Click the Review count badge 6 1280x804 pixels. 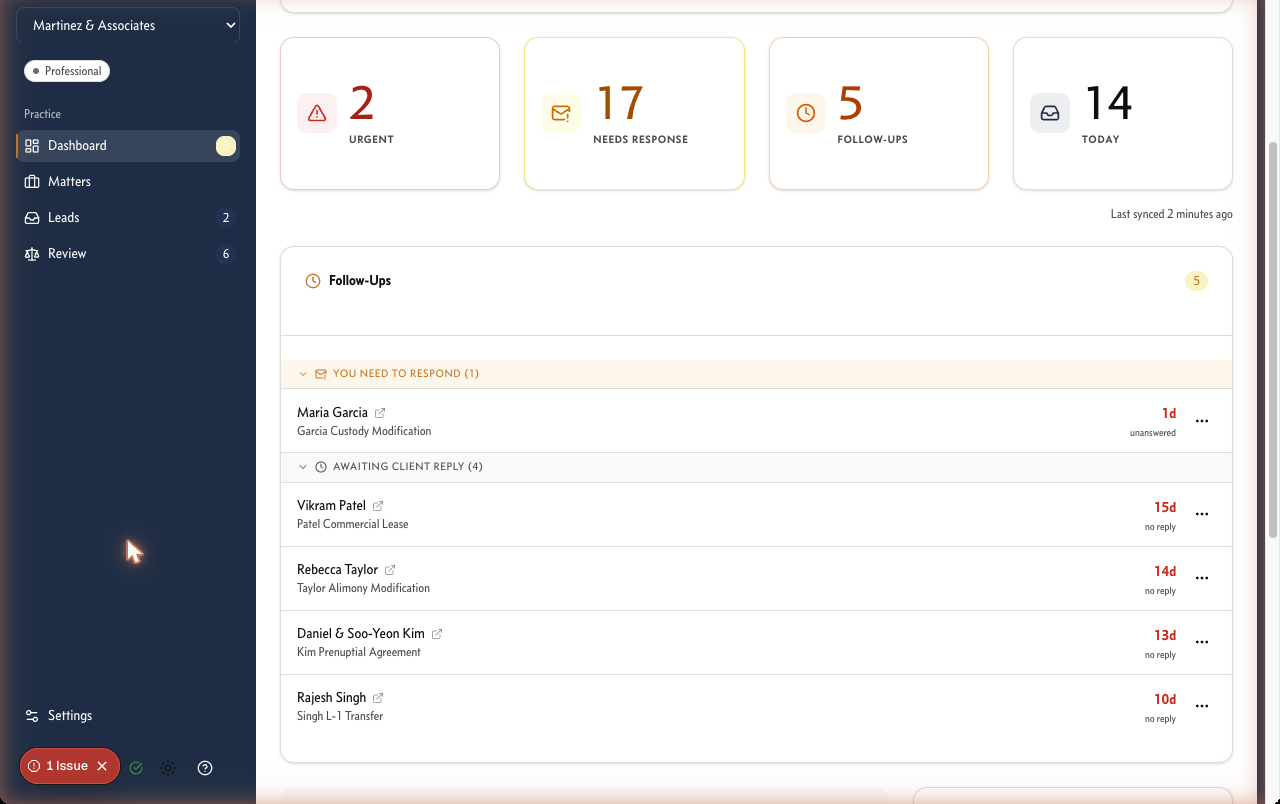tap(226, 254)
